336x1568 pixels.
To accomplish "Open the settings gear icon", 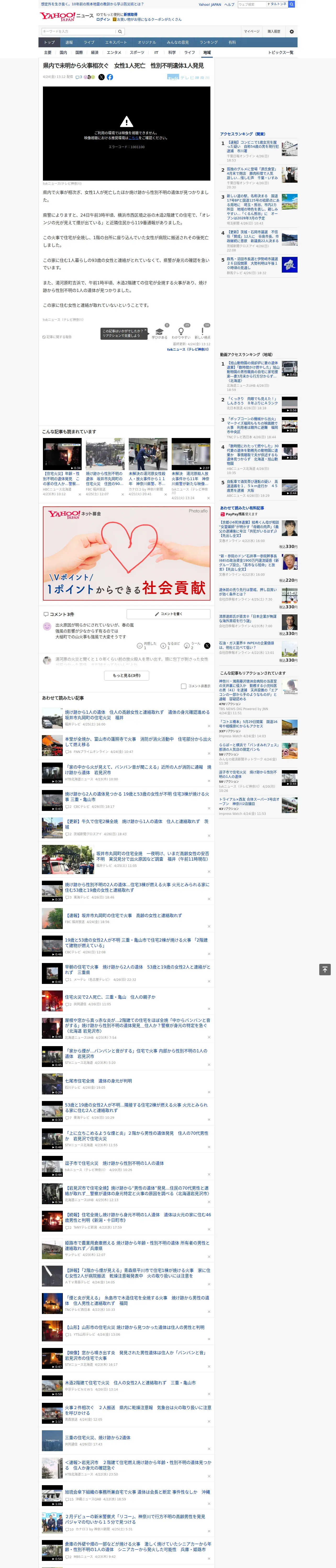I will pos(292,32).
